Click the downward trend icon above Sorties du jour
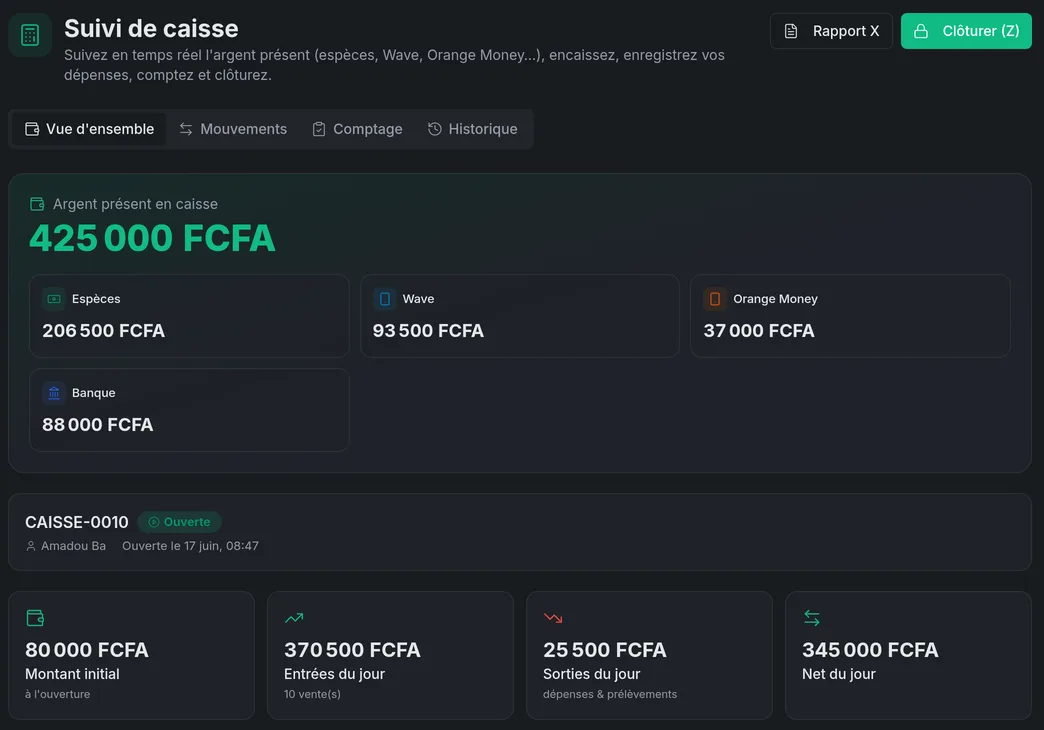This screenshot has height=730, width=1044. pos(553,618)
